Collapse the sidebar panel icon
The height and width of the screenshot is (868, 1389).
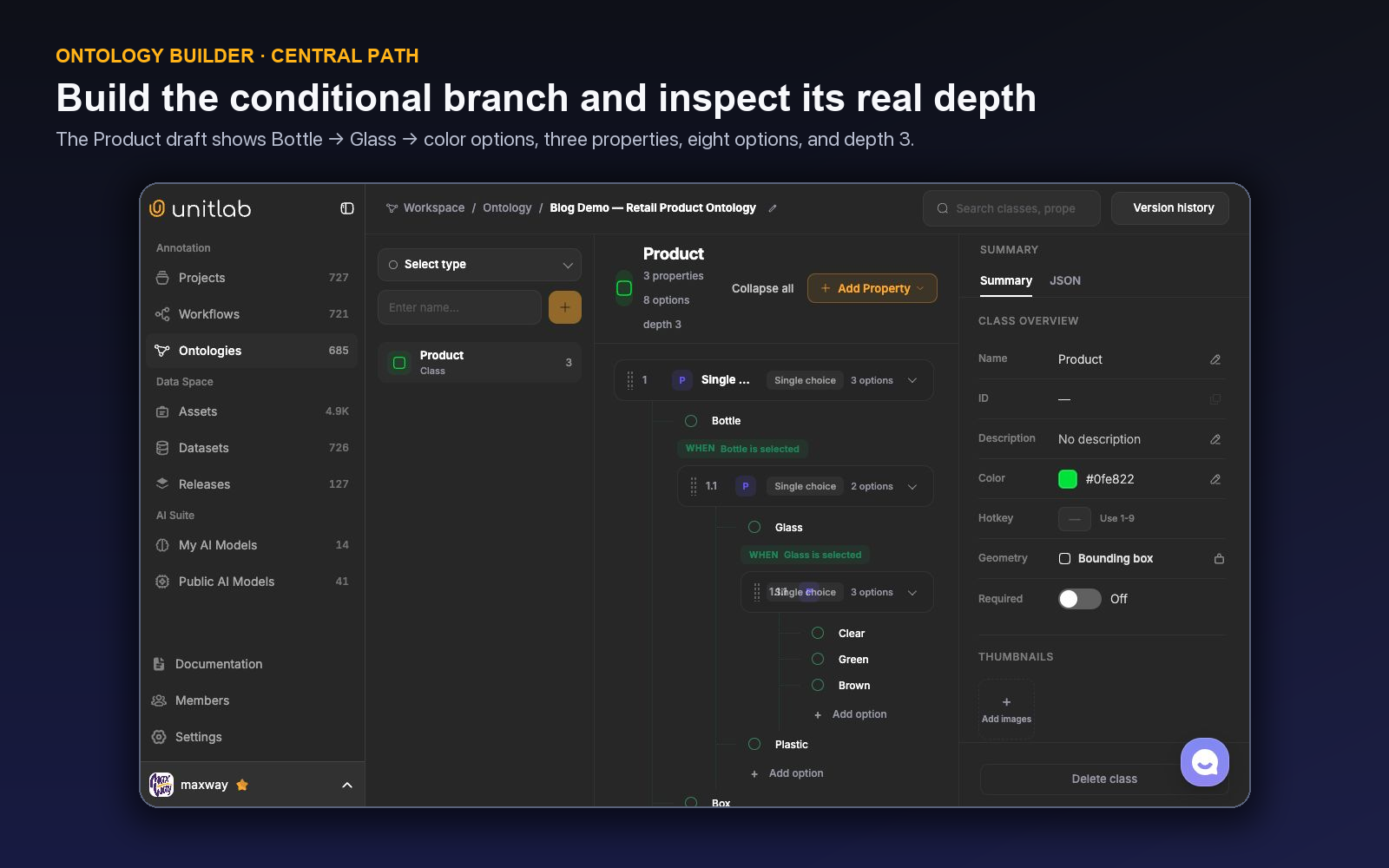click(347, 208)
